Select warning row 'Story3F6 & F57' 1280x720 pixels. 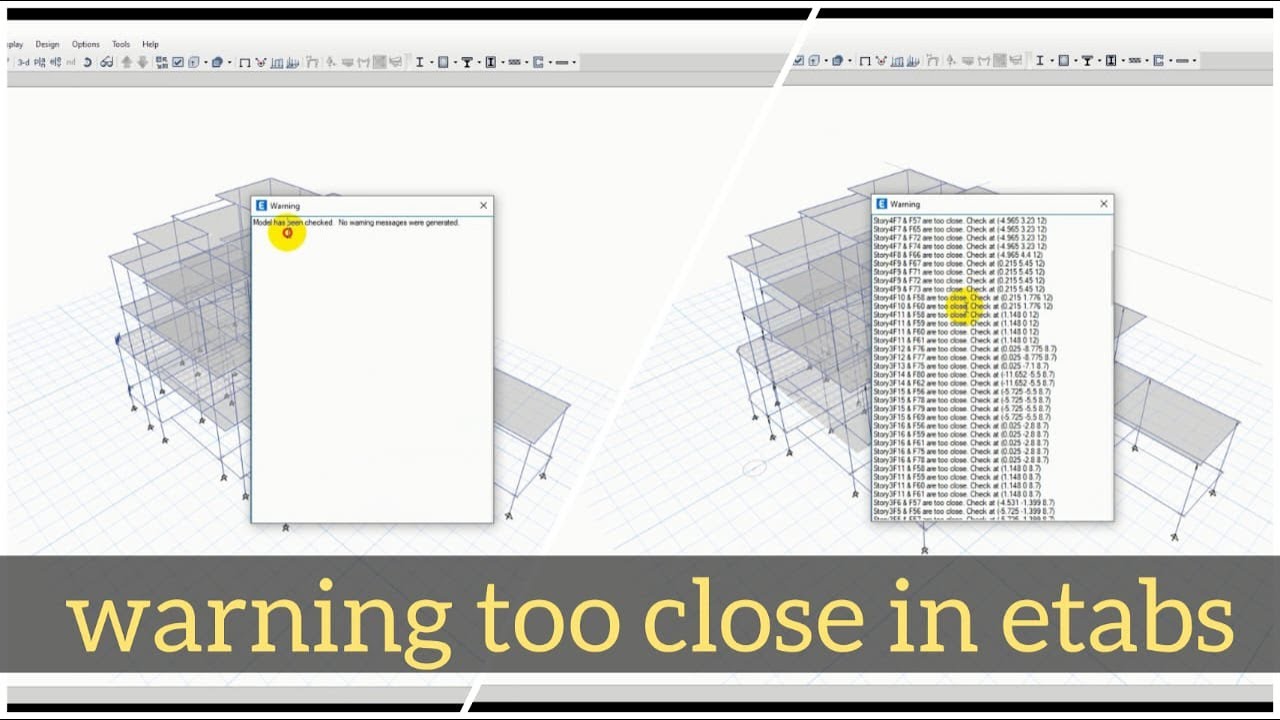click(x=964, y=503)
